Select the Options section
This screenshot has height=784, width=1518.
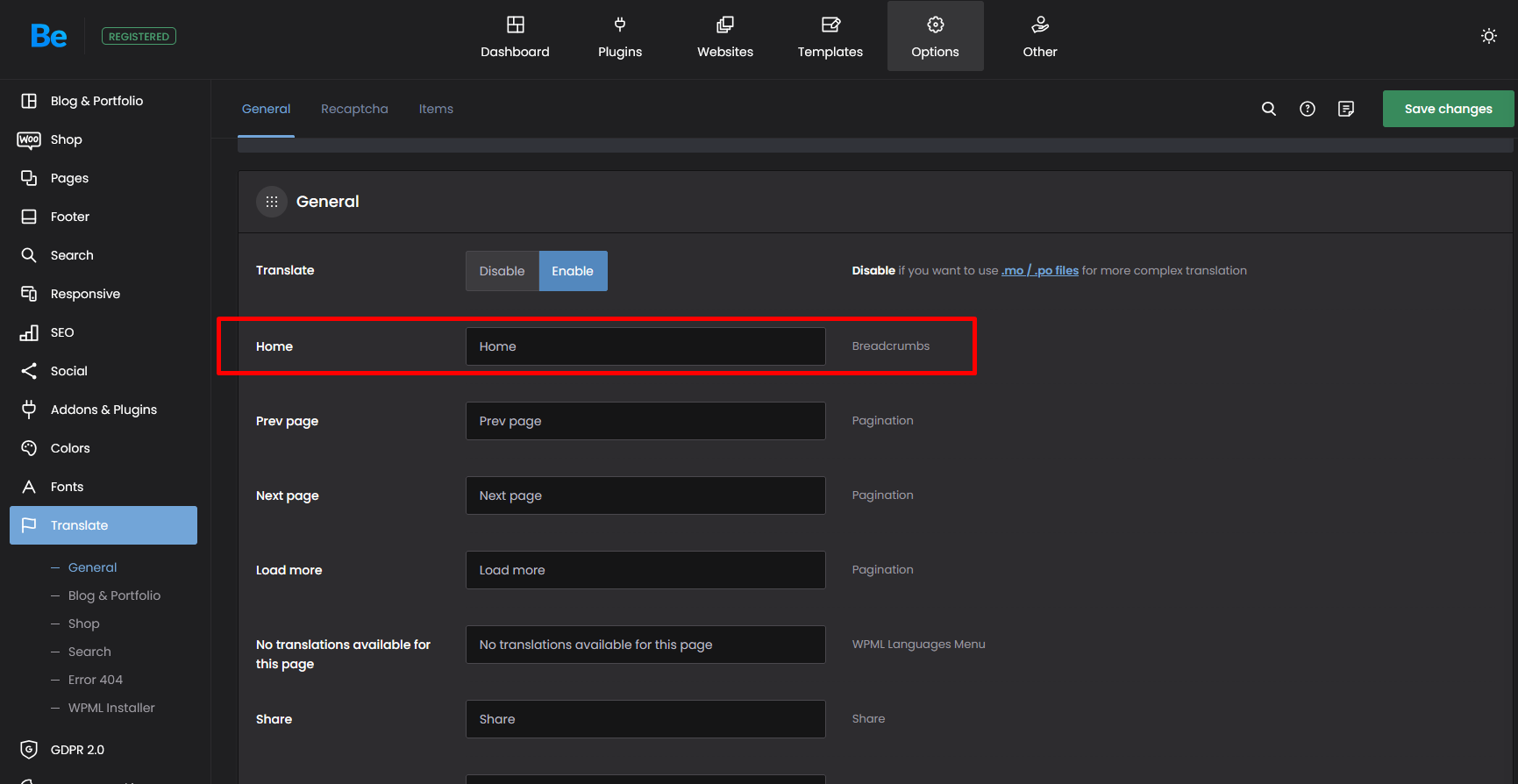935,37
